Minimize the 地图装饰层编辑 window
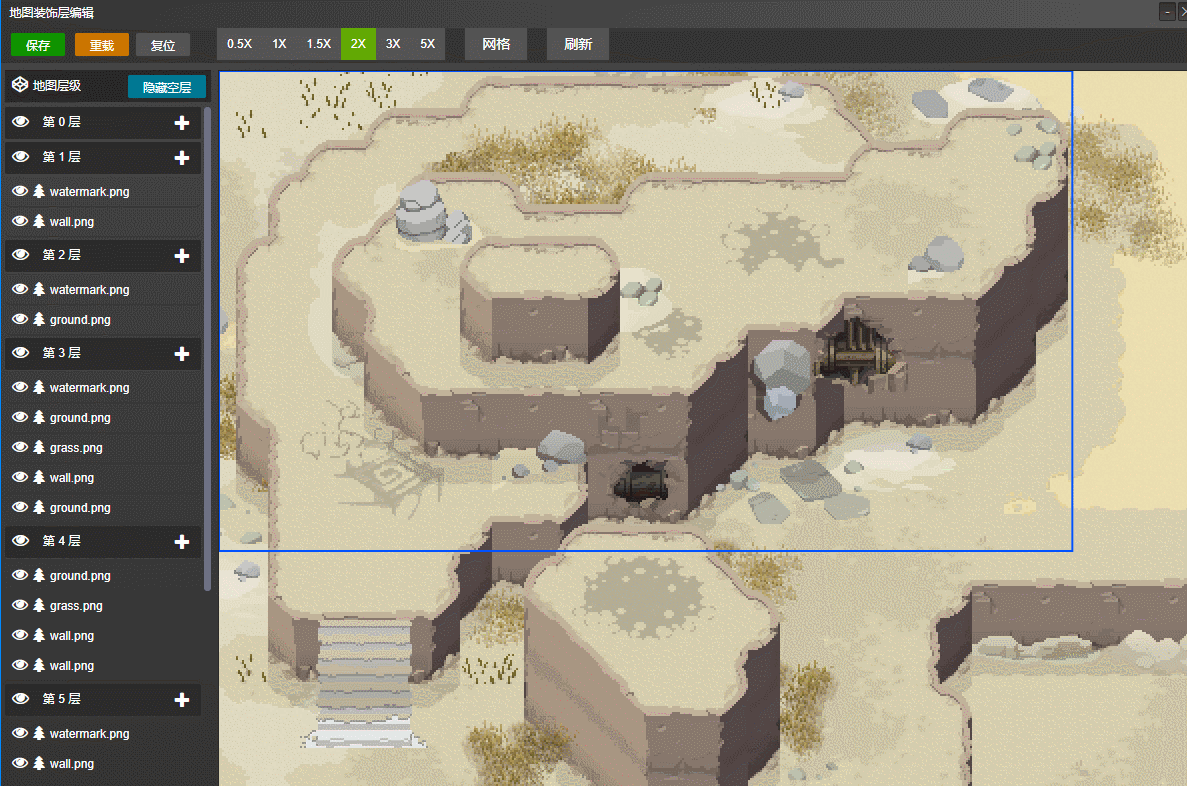Screen dimensions: 1187x786 1166,11
